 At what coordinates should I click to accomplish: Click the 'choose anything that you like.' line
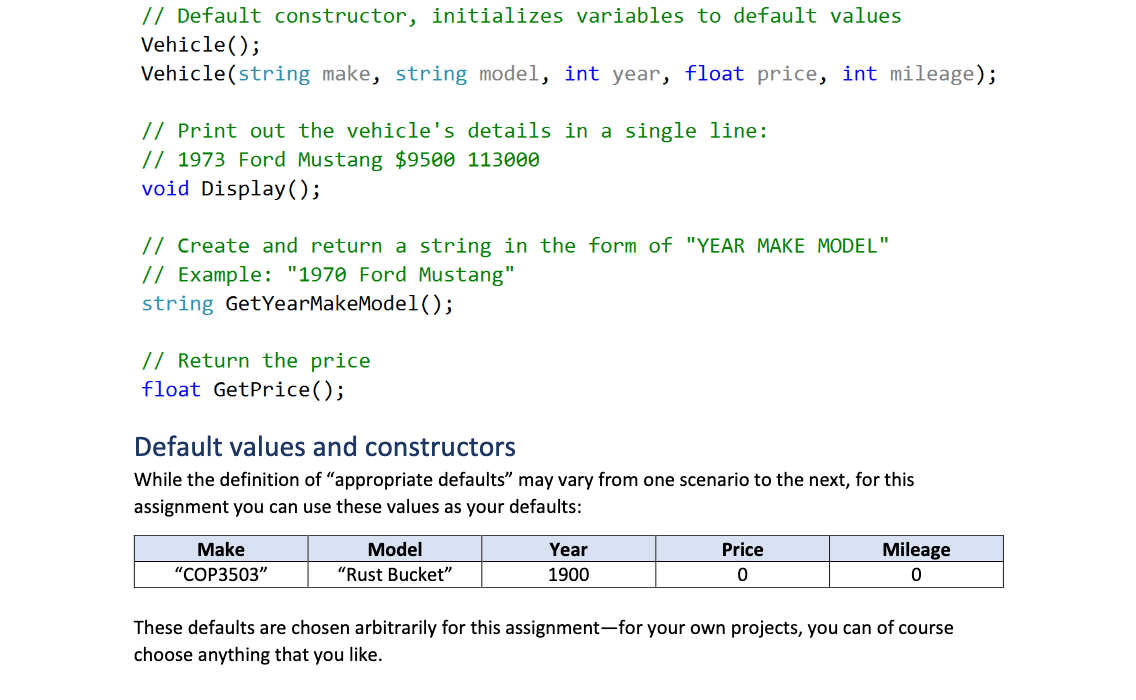tap(258, 655)
